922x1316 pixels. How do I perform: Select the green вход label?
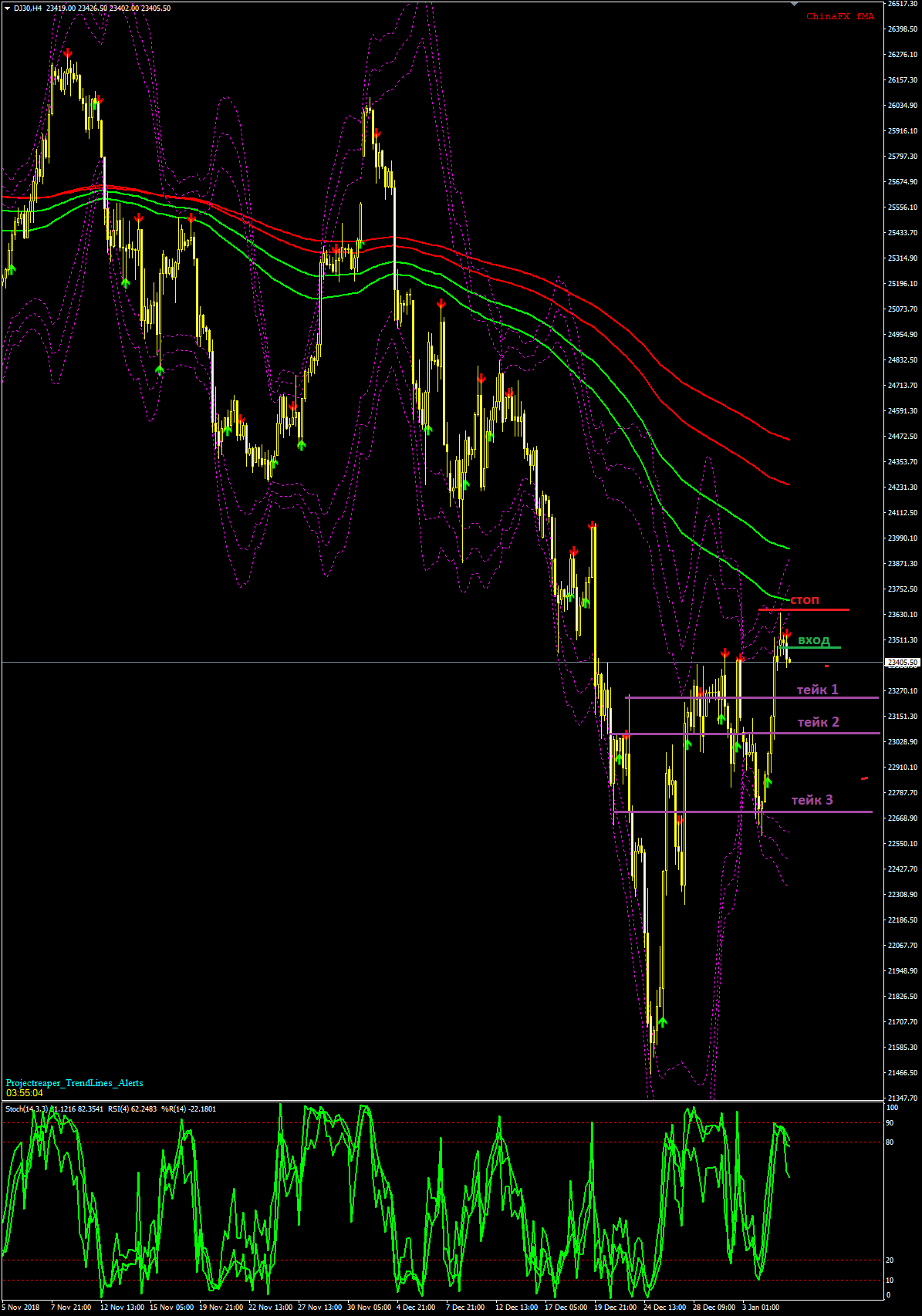(x=814, y=640)
